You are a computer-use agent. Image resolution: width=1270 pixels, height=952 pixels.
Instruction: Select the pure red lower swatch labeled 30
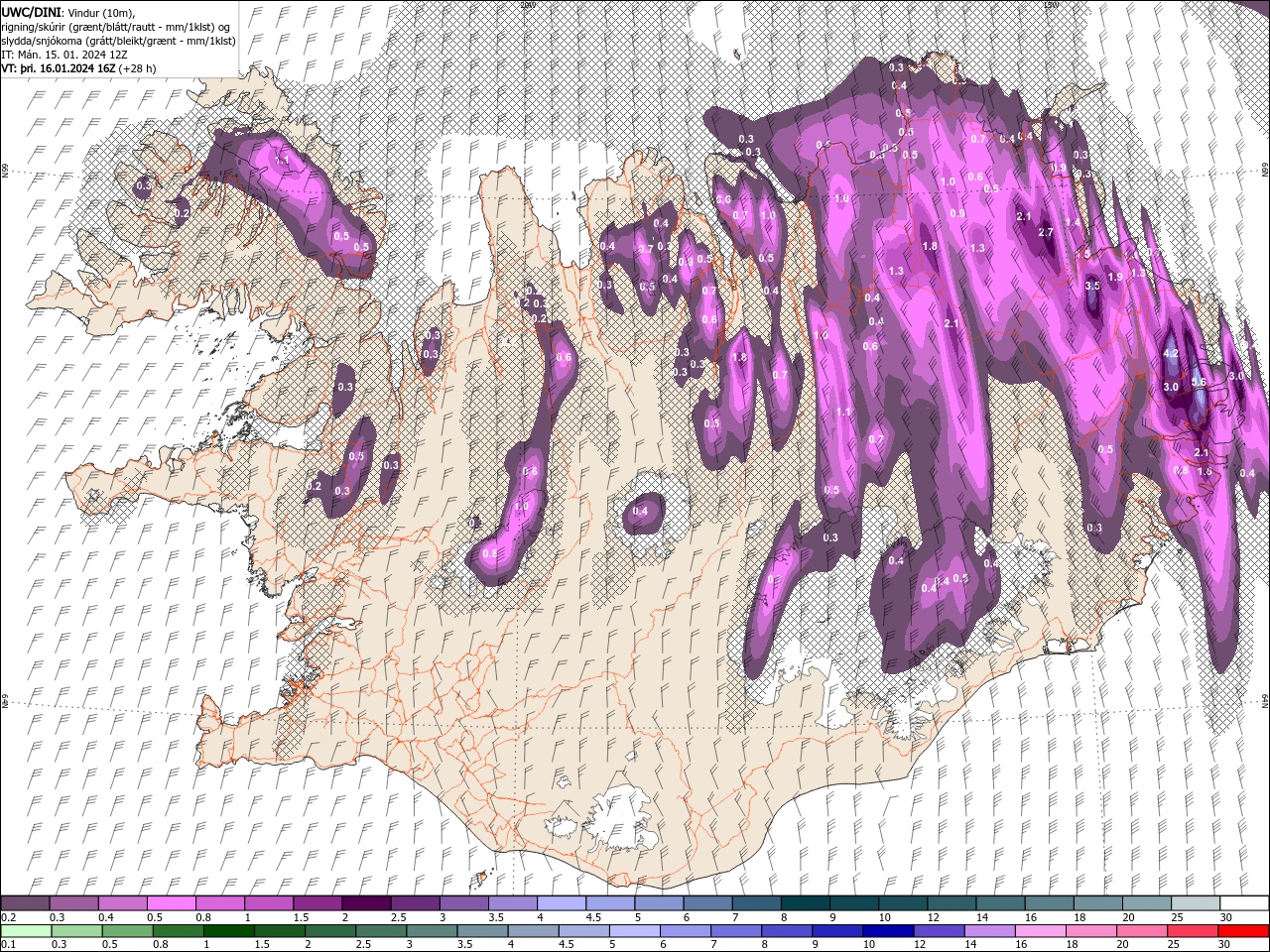[1243, 931]
